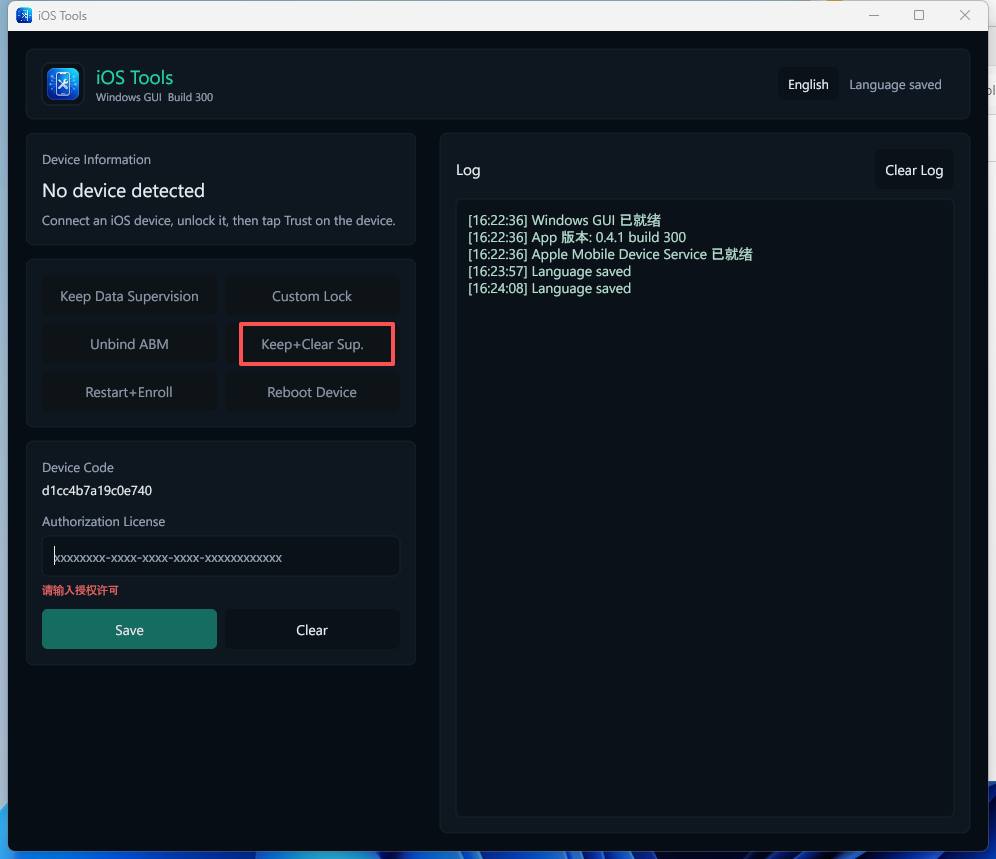
Task: Click the 'Device Information' label
Action: pos(97,159)
